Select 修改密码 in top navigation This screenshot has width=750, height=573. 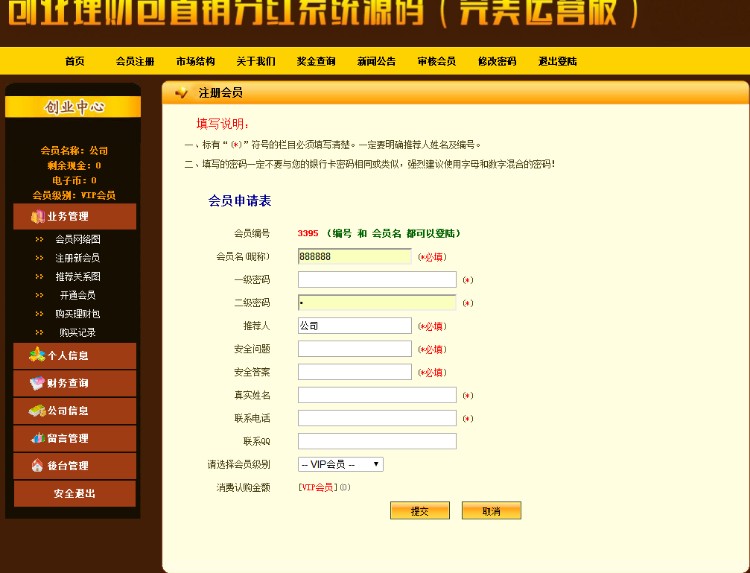coord(497,61)
